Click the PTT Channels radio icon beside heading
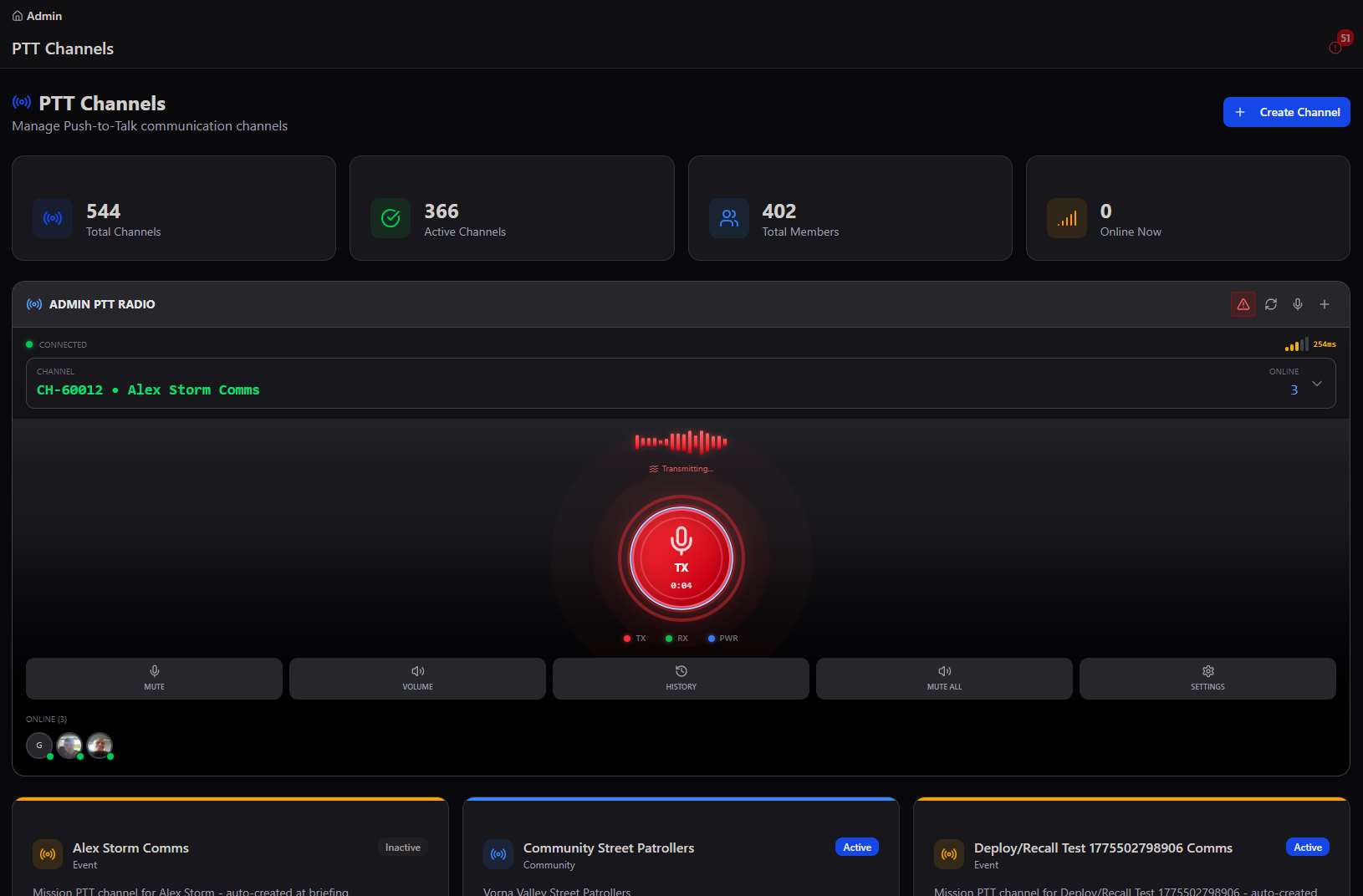Image resolution: width=1363 pixels, height=896 pixels. (22, 102)
